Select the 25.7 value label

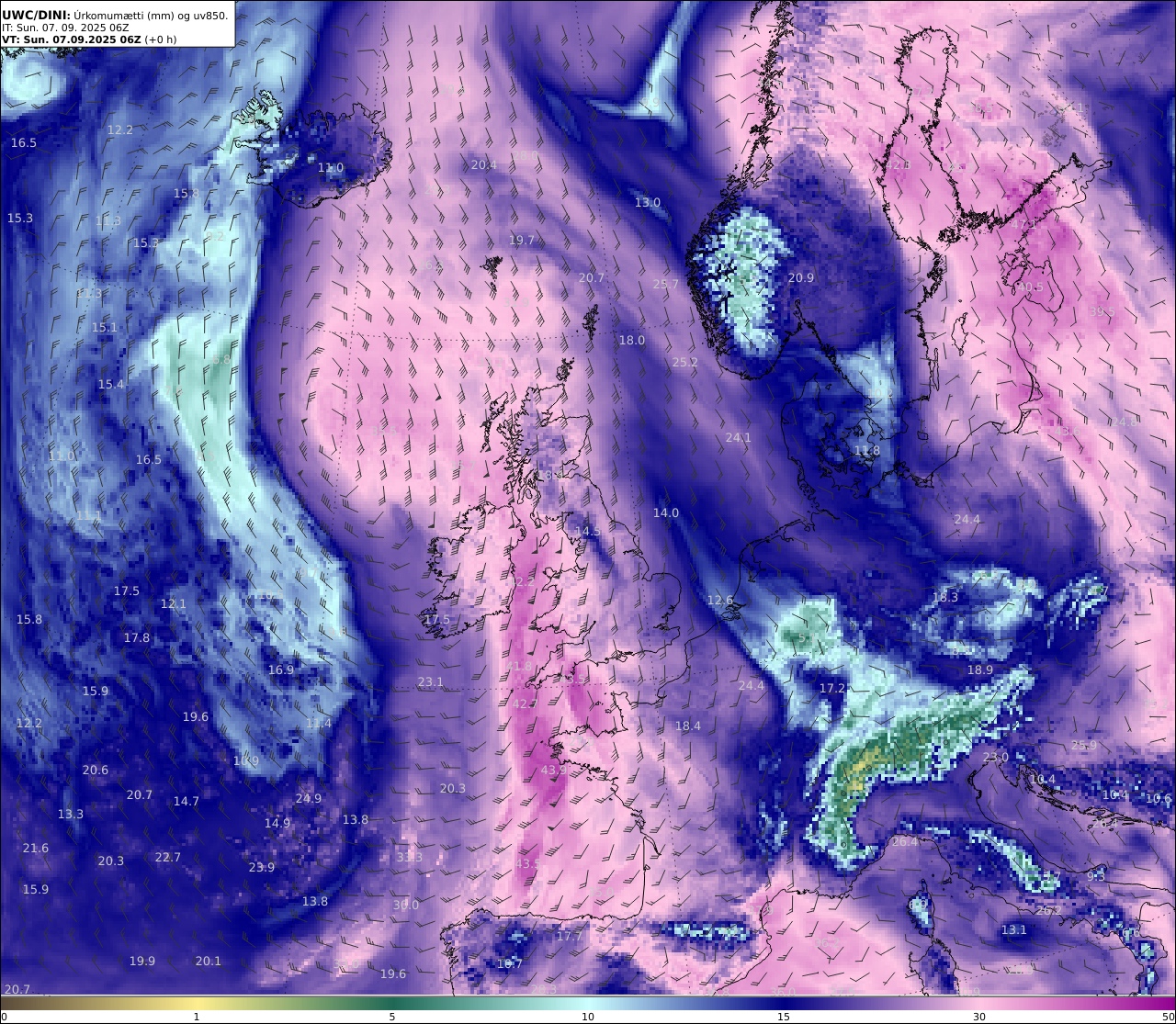(665, 285)
